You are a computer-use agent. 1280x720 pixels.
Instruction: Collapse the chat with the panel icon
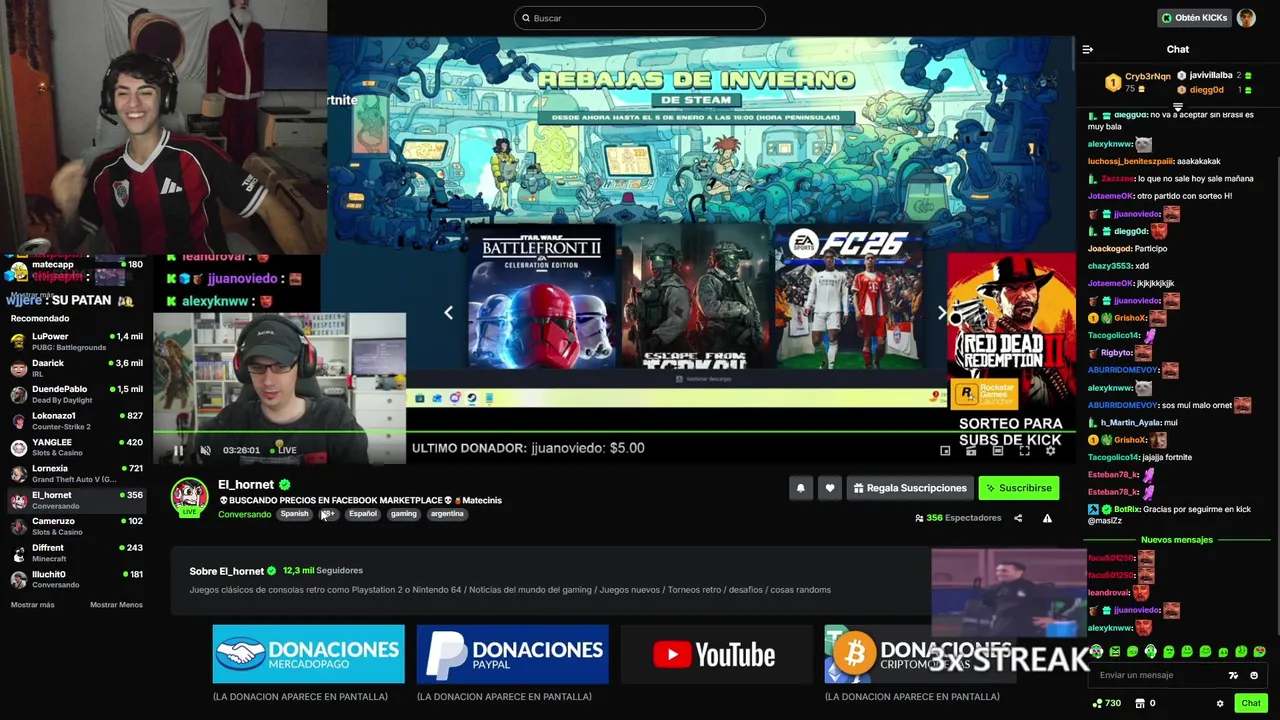tap(1088, 49)
